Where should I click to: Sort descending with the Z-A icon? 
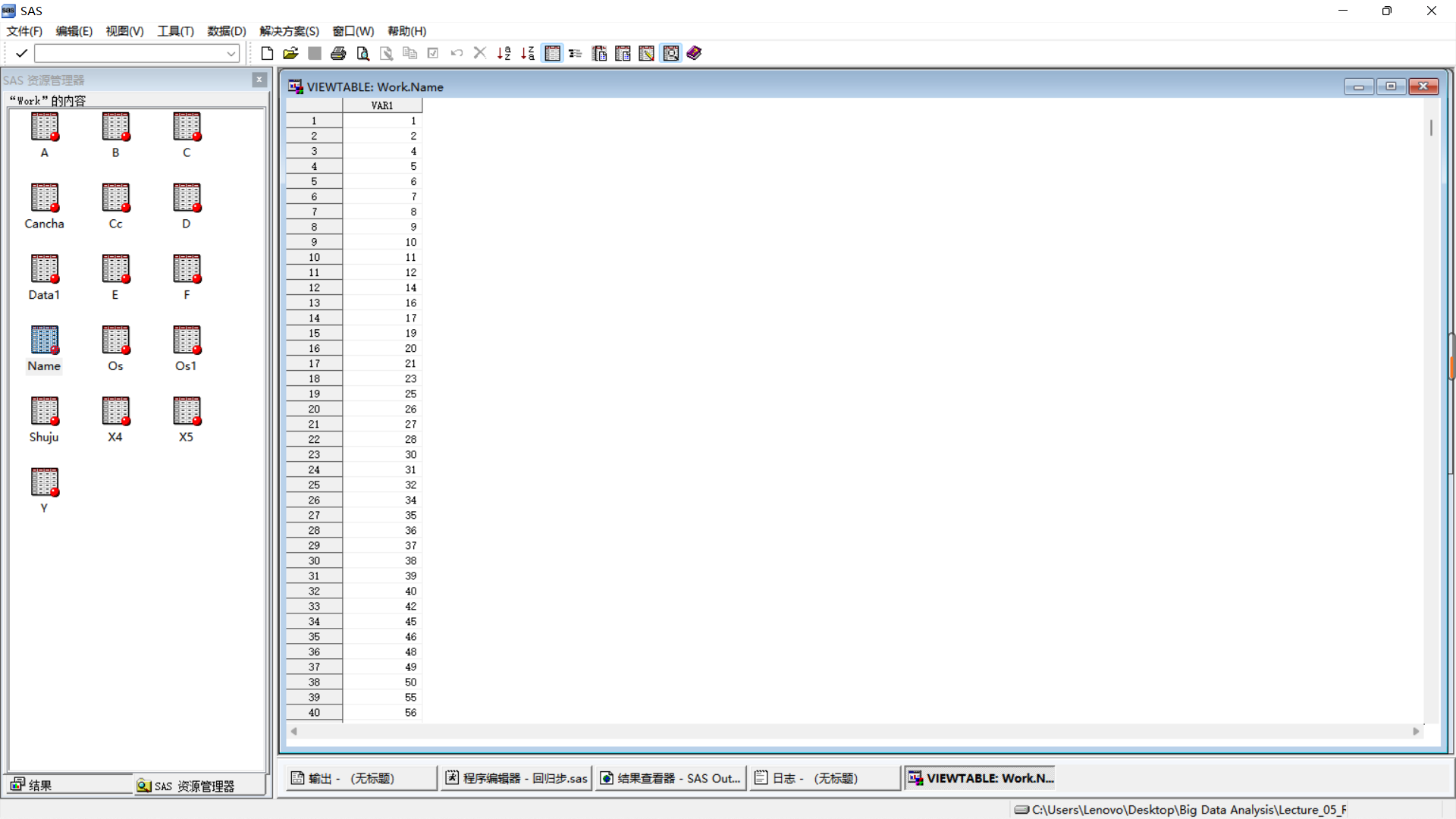(528, 53)
